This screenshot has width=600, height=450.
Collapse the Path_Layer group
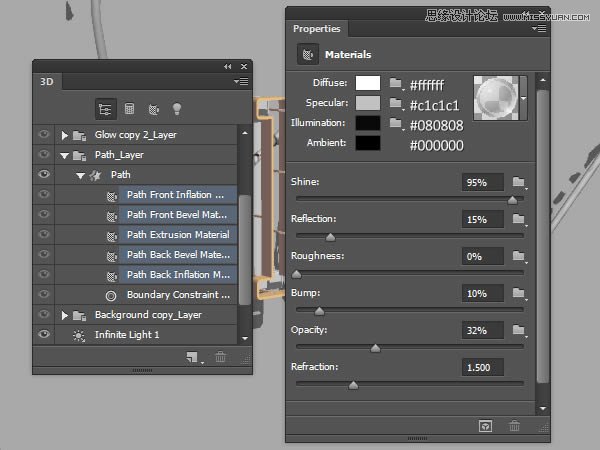64,156
